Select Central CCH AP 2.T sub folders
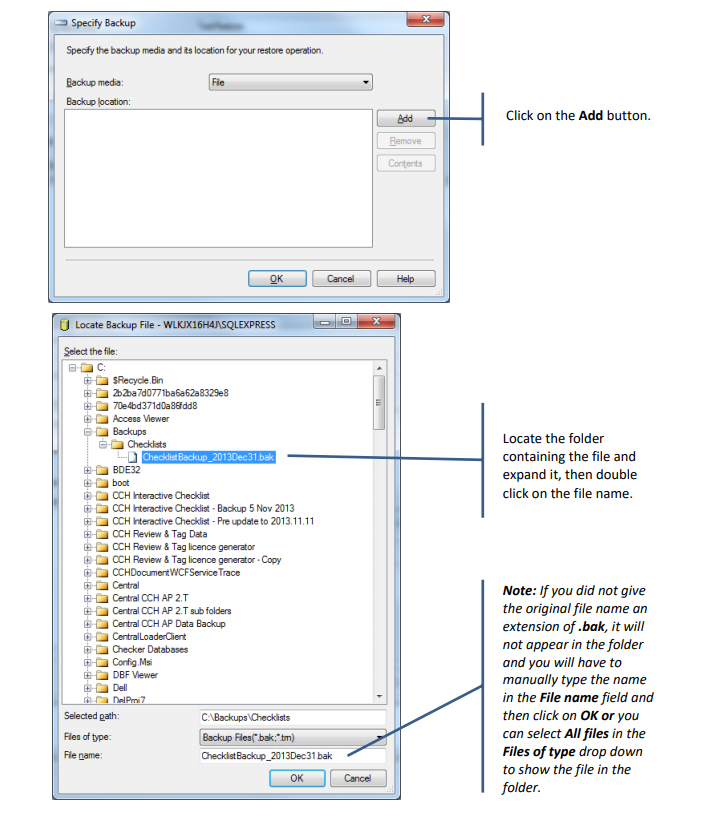Image resolution: width=705 pixels, height=819 pixels. point(172,611)
